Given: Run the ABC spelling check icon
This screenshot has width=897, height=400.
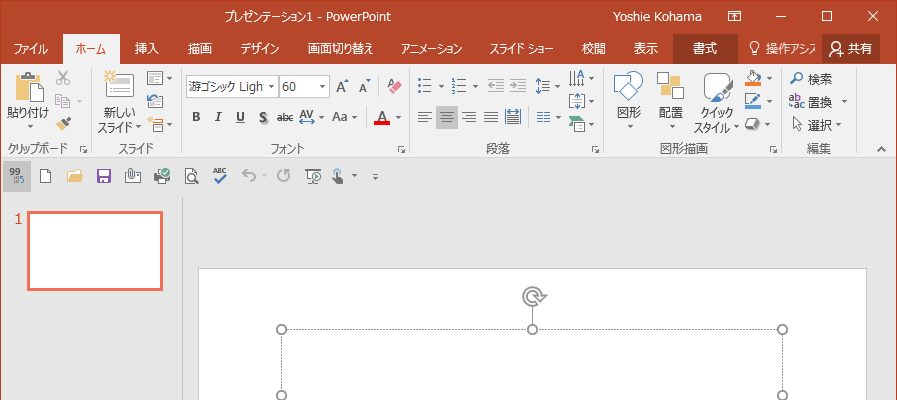Looking at the screenshot, I should click(x=220, y=176).
